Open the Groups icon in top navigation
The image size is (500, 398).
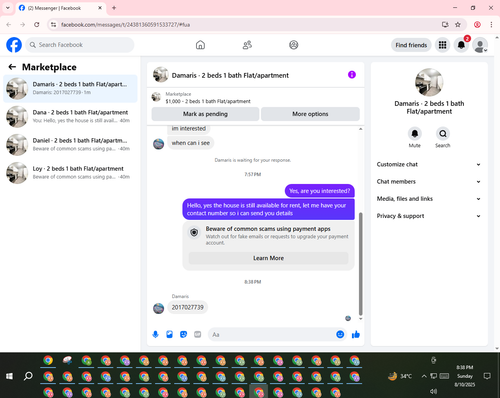pos(293,45)
